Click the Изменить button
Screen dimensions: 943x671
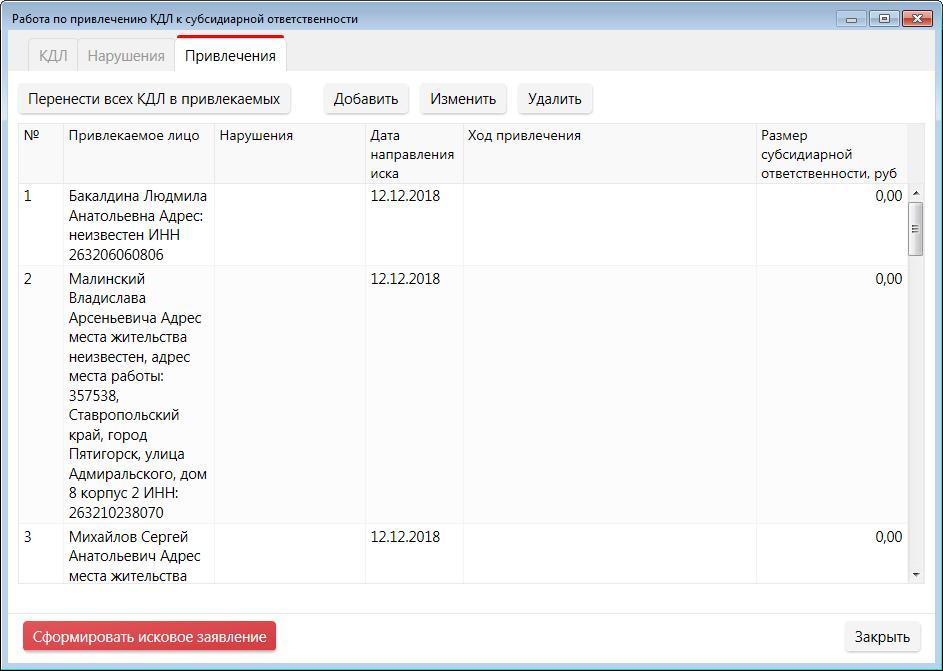(x=463, y=99)
